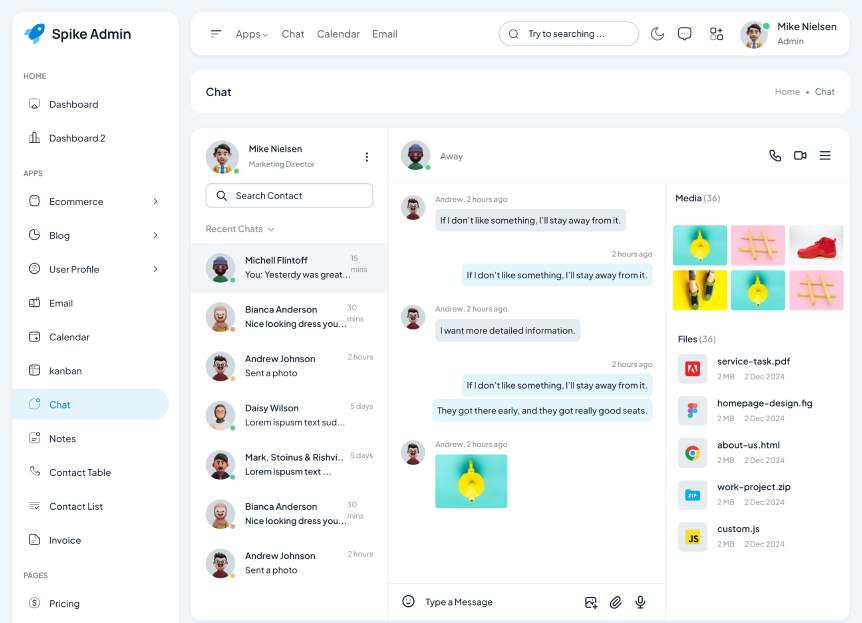862x623 pixels.
Task: Click the three-dot menu beside Mike Nielsen
Action: click(x=367, y=157)
